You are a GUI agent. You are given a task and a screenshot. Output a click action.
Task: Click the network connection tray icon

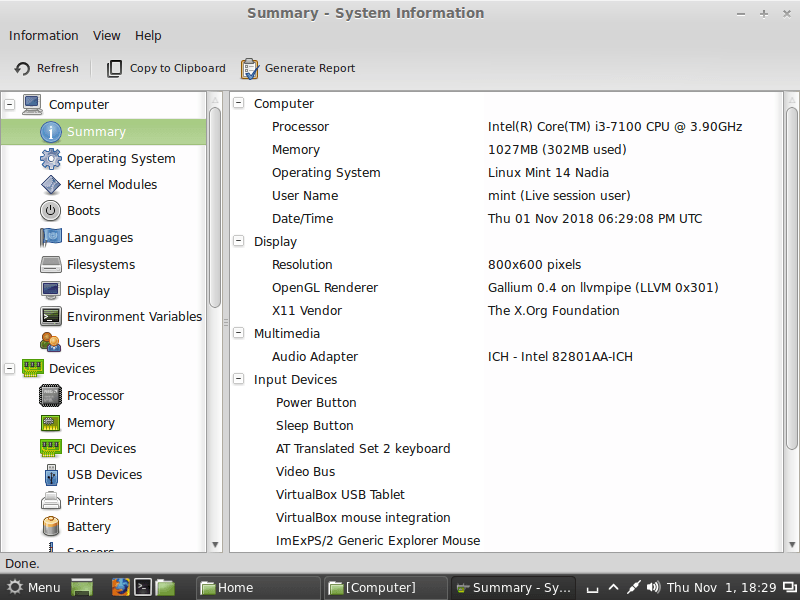633,588
